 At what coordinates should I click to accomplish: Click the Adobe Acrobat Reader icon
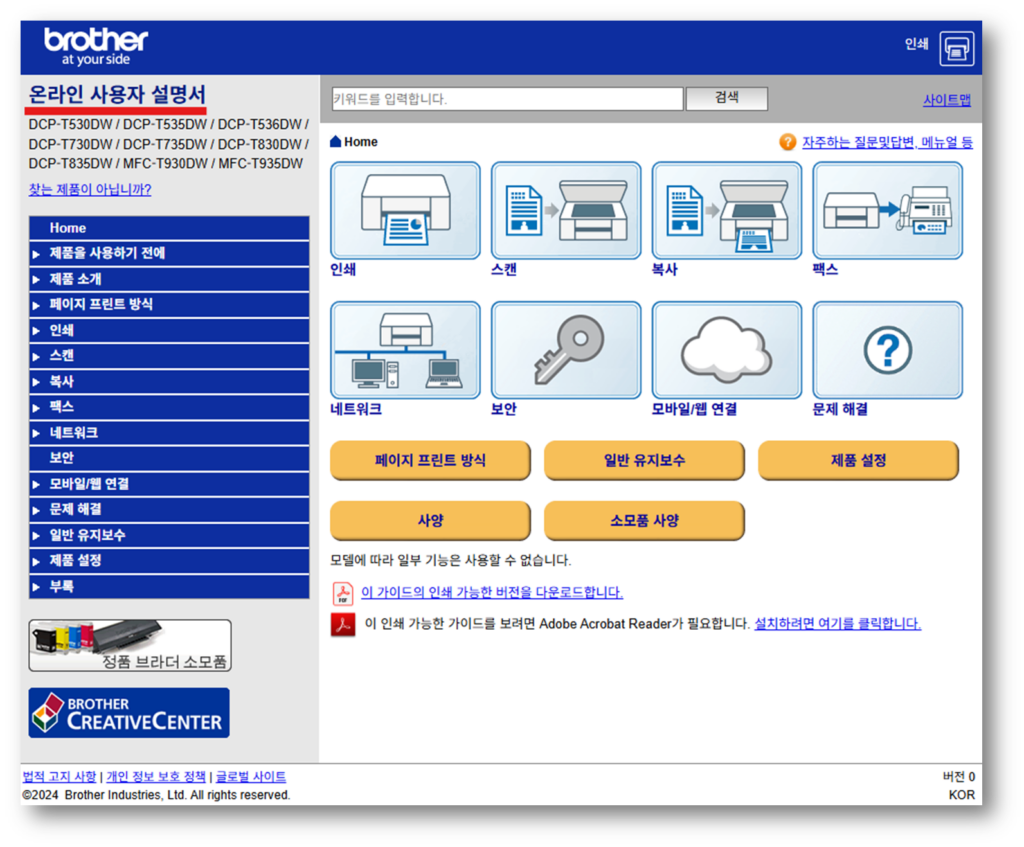click(x=343, y=624)
